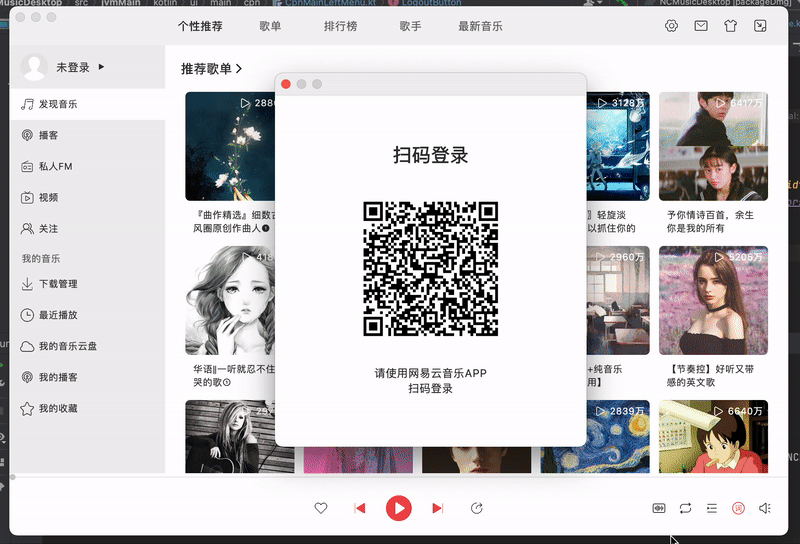This screenshot has height=544, width=800.
Task: Click the 关注 person icon
Action: tap(27, 229)
